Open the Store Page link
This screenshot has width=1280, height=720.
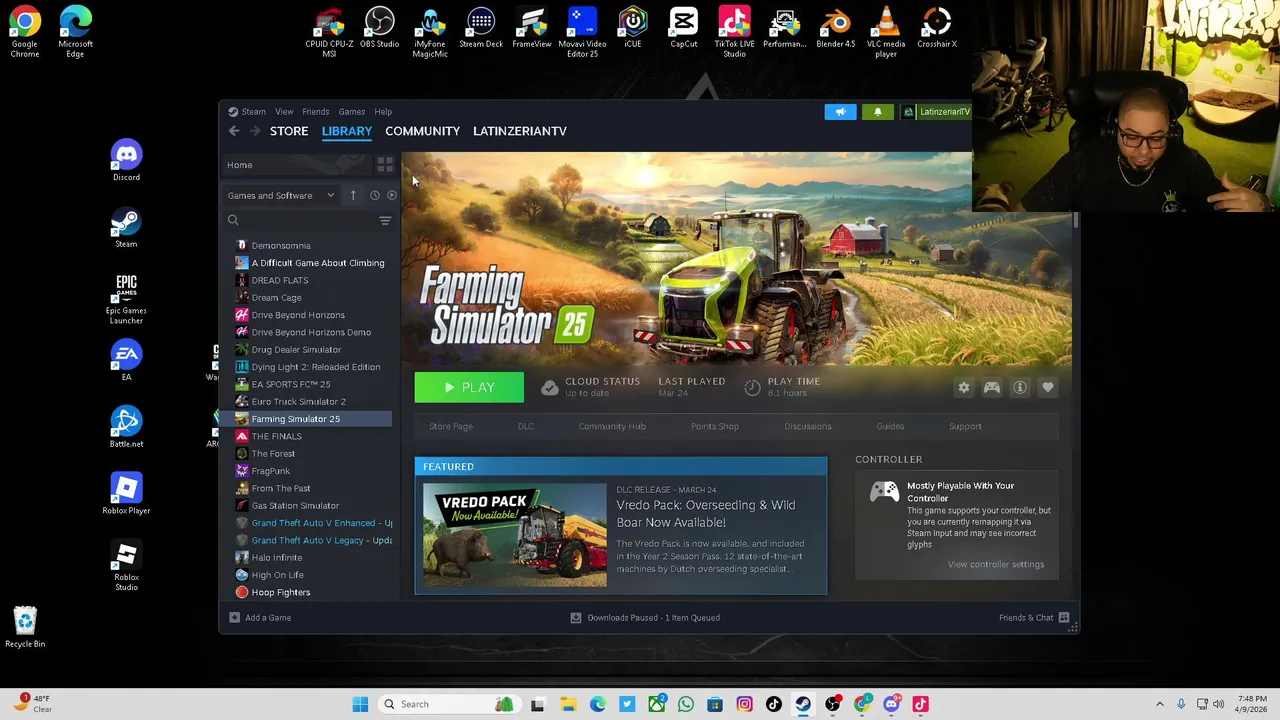[451, 427]
